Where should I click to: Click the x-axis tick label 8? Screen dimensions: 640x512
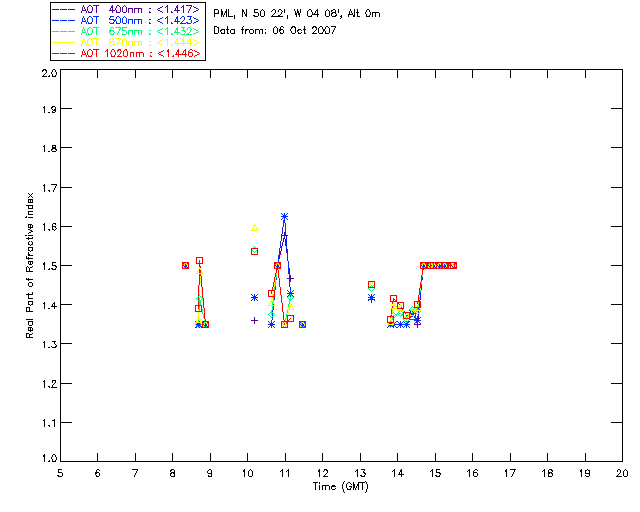173,473
